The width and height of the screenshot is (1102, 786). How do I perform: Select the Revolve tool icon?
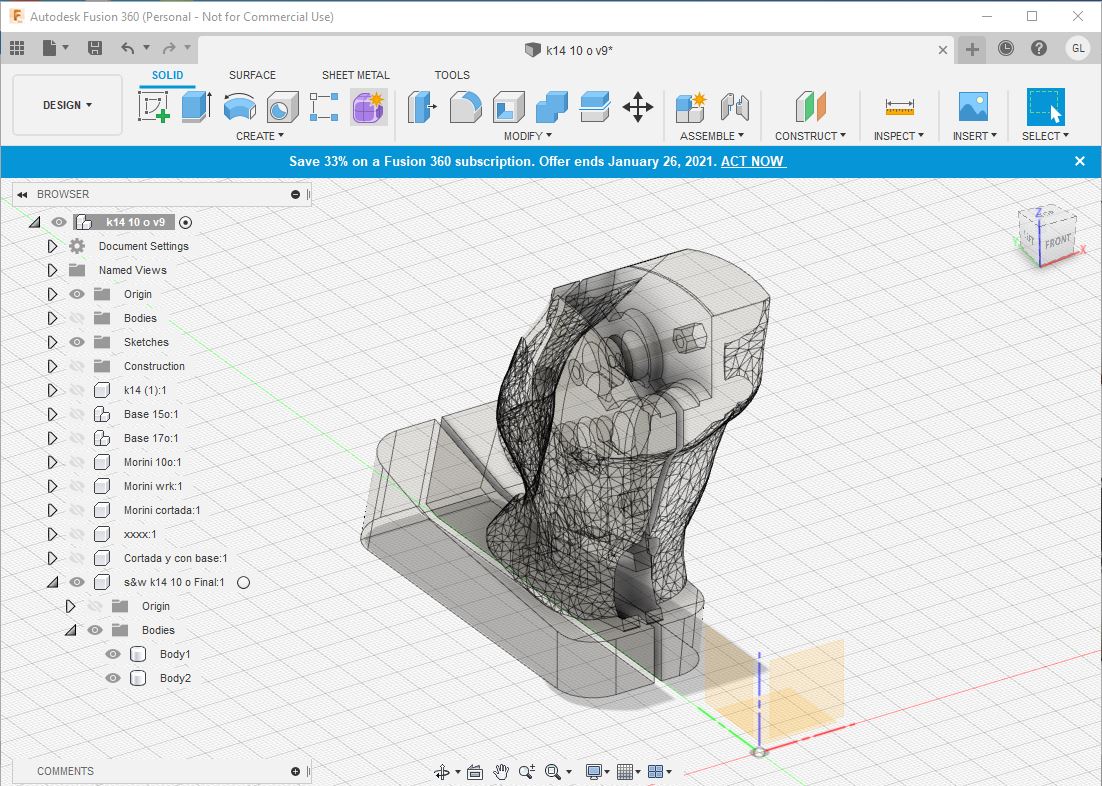point(238,106)
